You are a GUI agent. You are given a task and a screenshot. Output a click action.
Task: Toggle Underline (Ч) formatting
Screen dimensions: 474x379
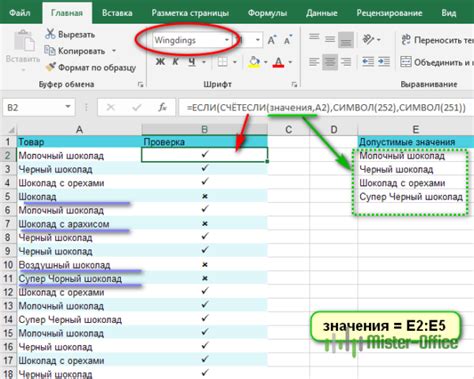click(192, 62)
